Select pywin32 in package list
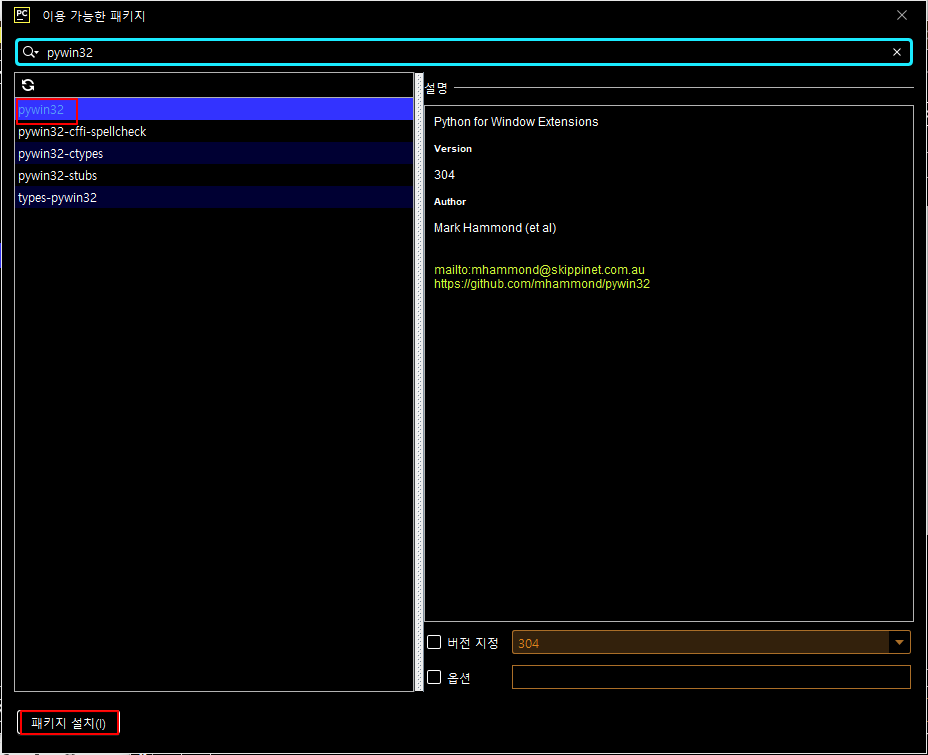The width and height of the screenshot is (928, 755). pos(214,109)
